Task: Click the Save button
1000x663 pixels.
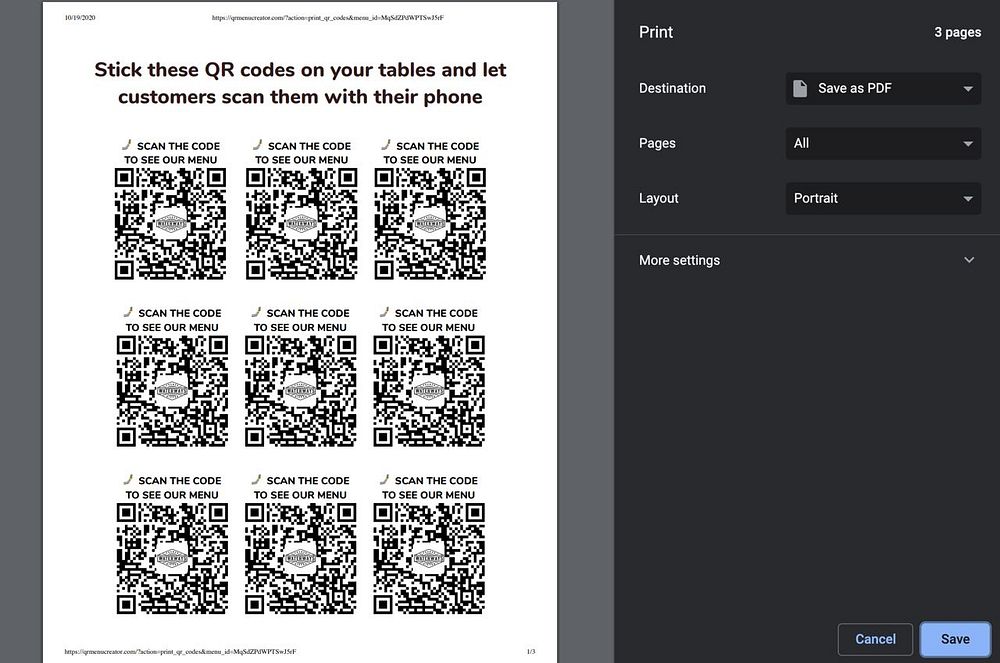Action: point(955,639)
